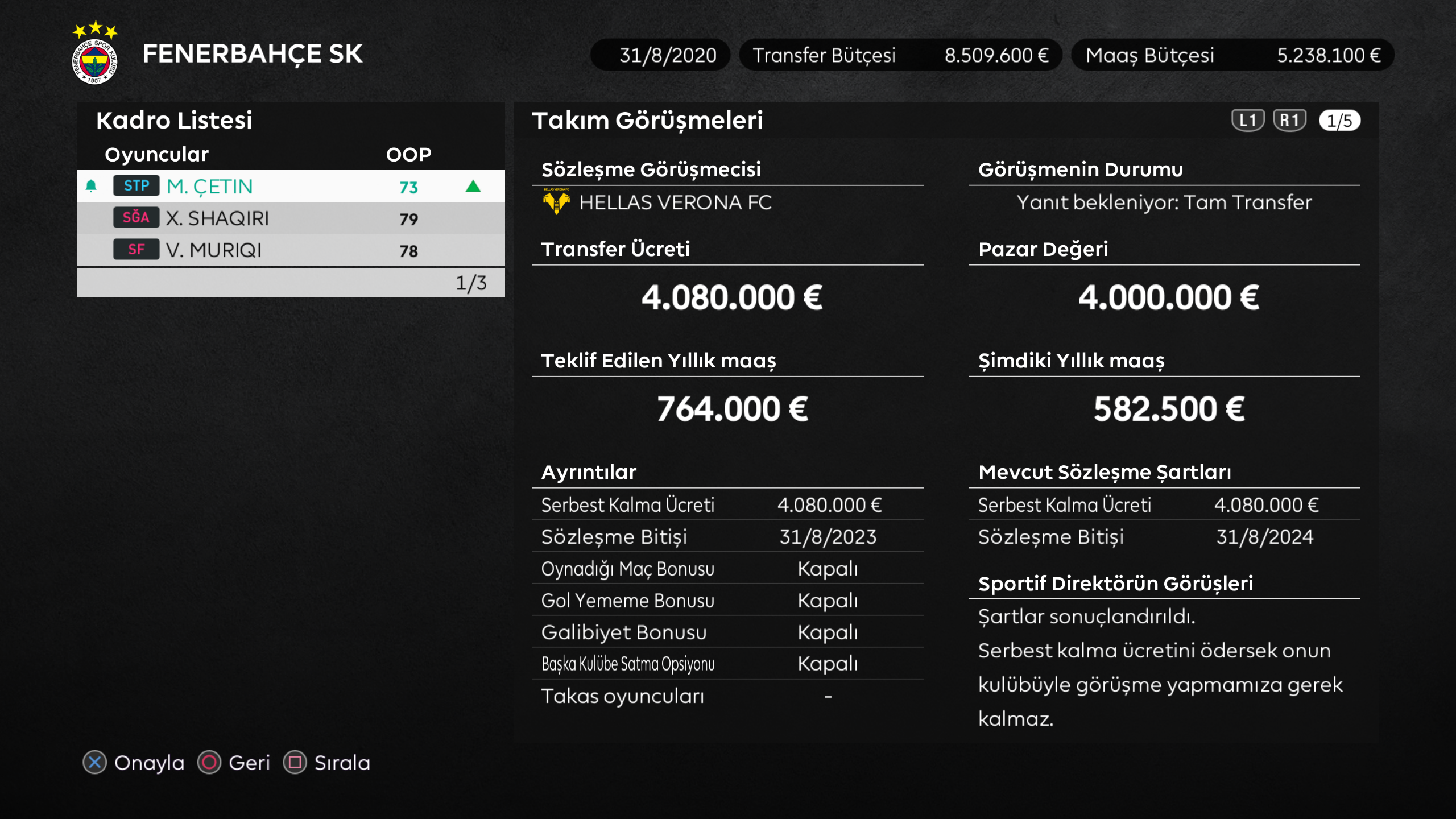Click the Fenerbahçe club crest

[95, 53]
